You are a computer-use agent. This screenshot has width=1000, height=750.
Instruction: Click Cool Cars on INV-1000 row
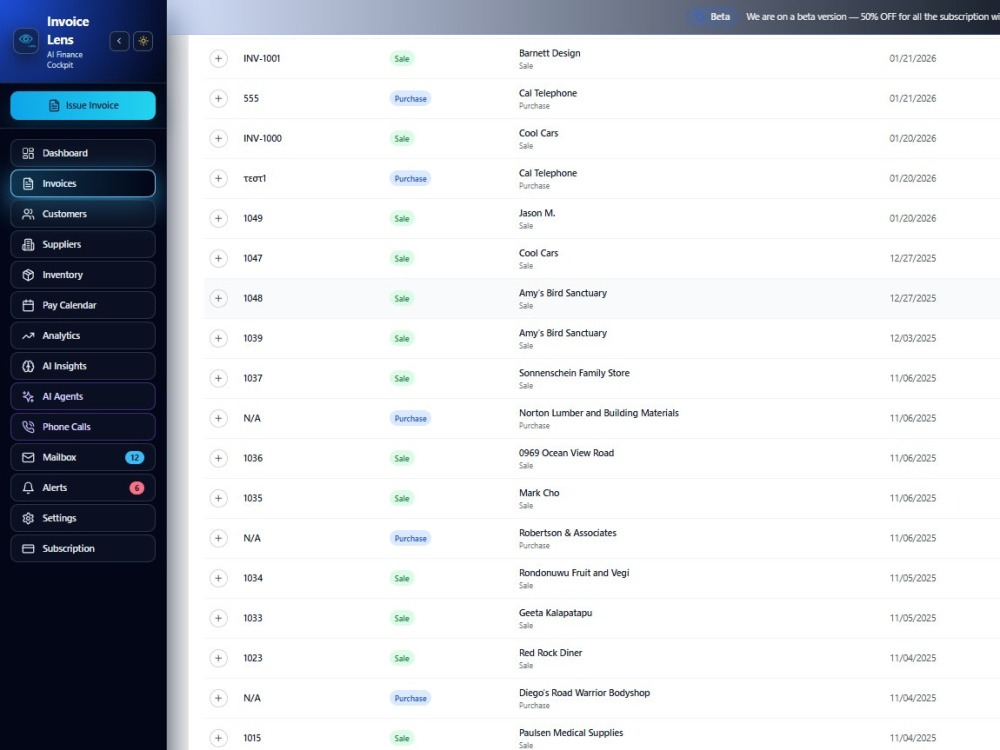point(538,133)
